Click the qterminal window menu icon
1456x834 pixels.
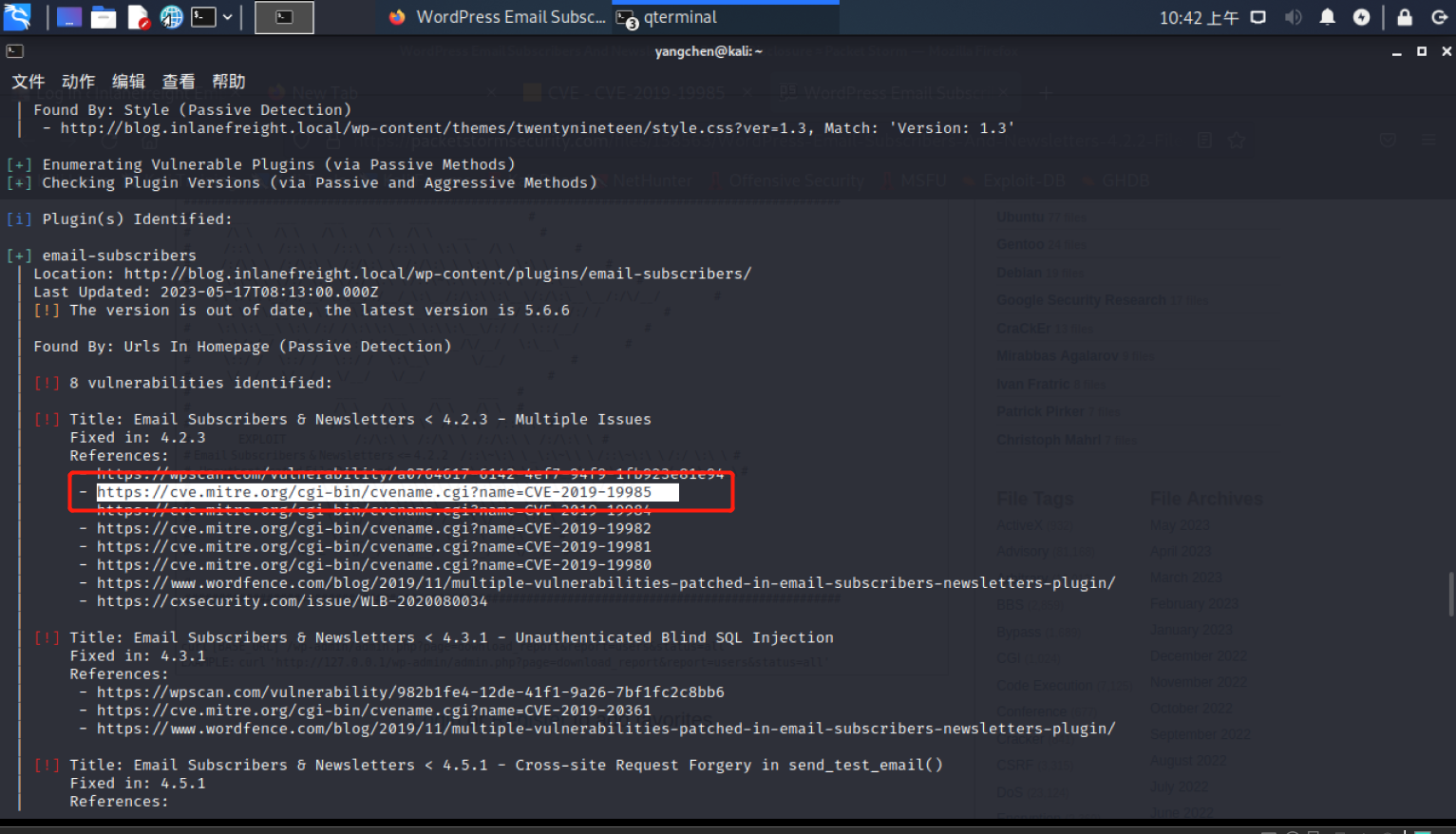[14, 51]
